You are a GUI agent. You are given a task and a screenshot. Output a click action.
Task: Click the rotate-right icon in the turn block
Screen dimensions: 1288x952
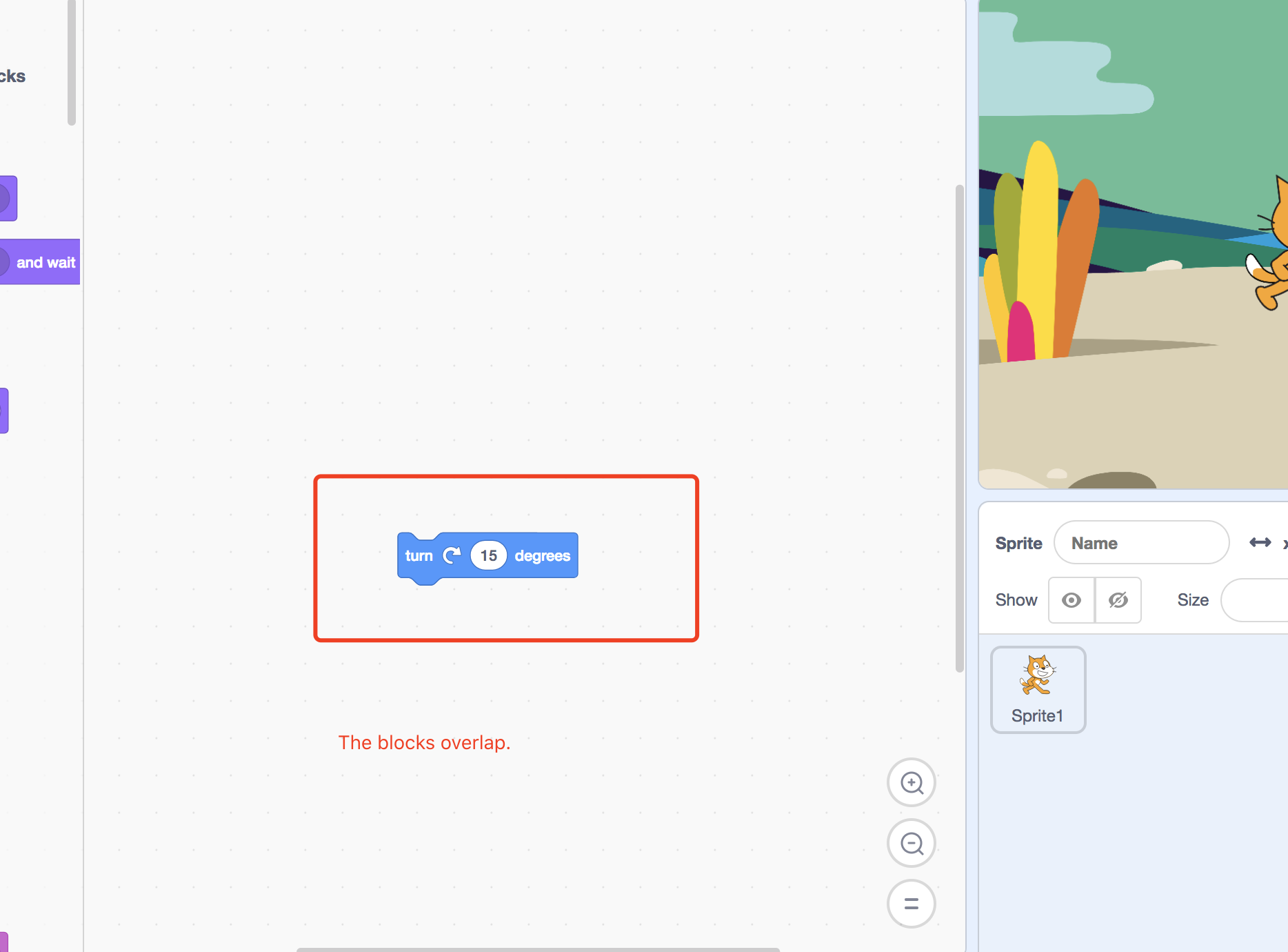click(452, 555)
